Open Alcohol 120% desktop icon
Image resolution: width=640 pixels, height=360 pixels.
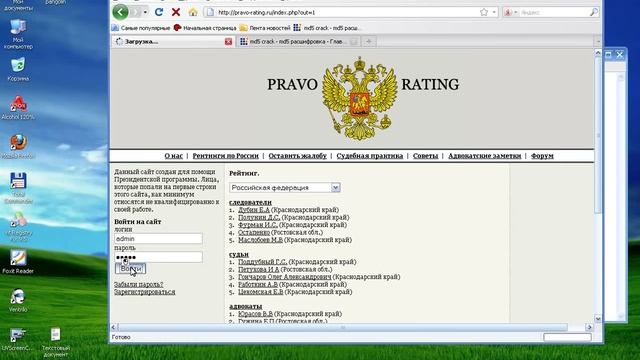18,108
